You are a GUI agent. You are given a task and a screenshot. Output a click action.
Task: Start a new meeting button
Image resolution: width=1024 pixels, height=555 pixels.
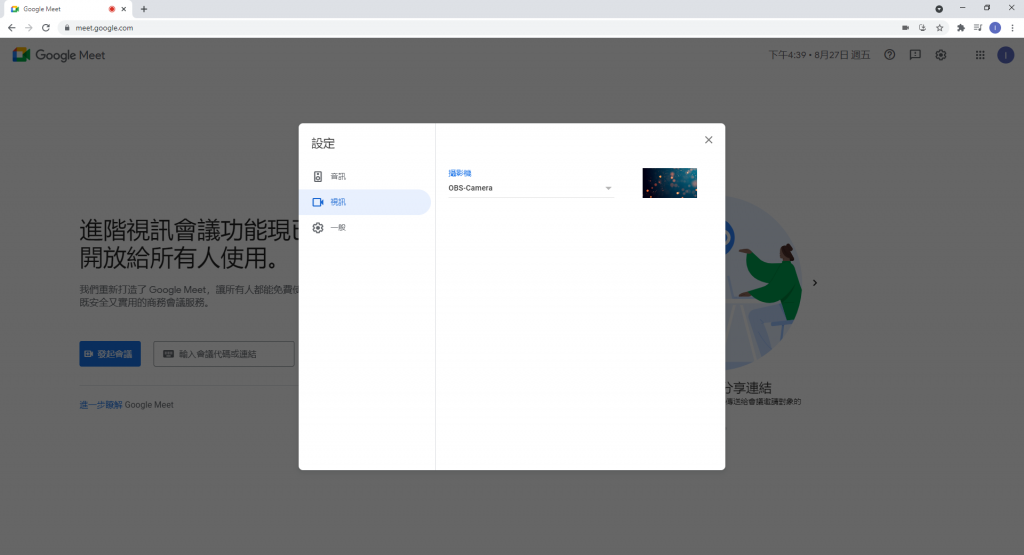pos(110,353)
